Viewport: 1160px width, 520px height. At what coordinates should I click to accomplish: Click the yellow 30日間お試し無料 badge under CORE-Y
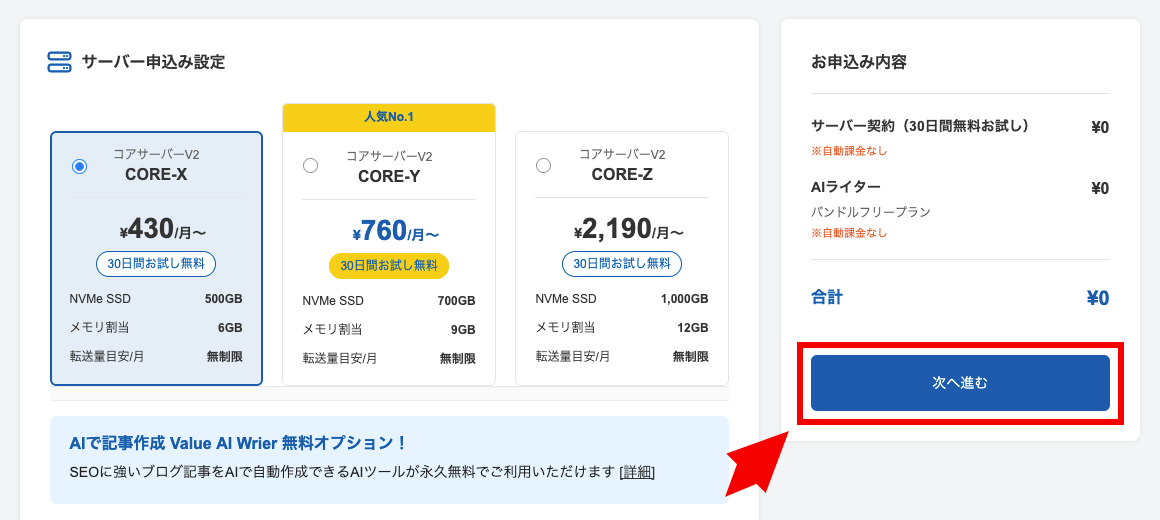[x=389, y=266]
